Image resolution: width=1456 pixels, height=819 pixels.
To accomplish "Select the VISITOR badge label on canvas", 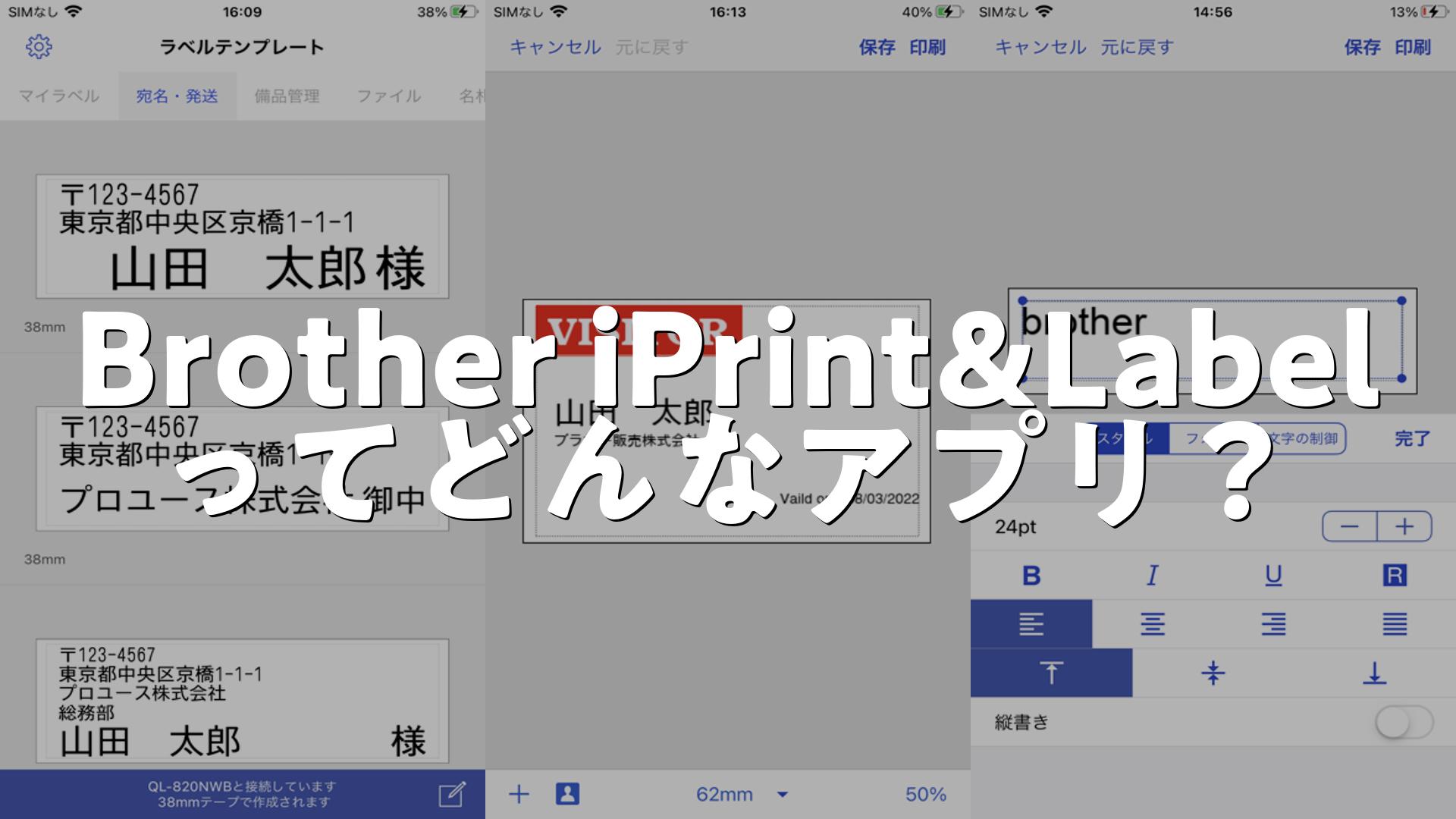I will coord(726,421).
